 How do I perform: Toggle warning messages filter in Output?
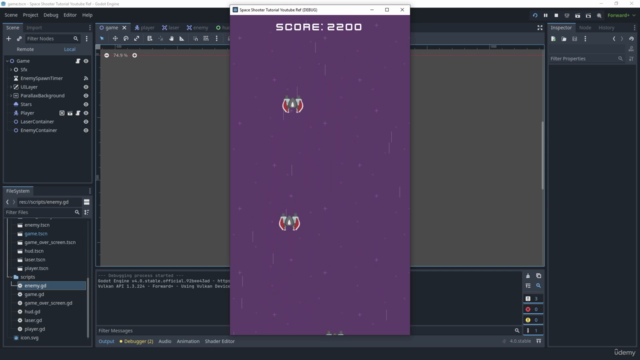[533, 320]
